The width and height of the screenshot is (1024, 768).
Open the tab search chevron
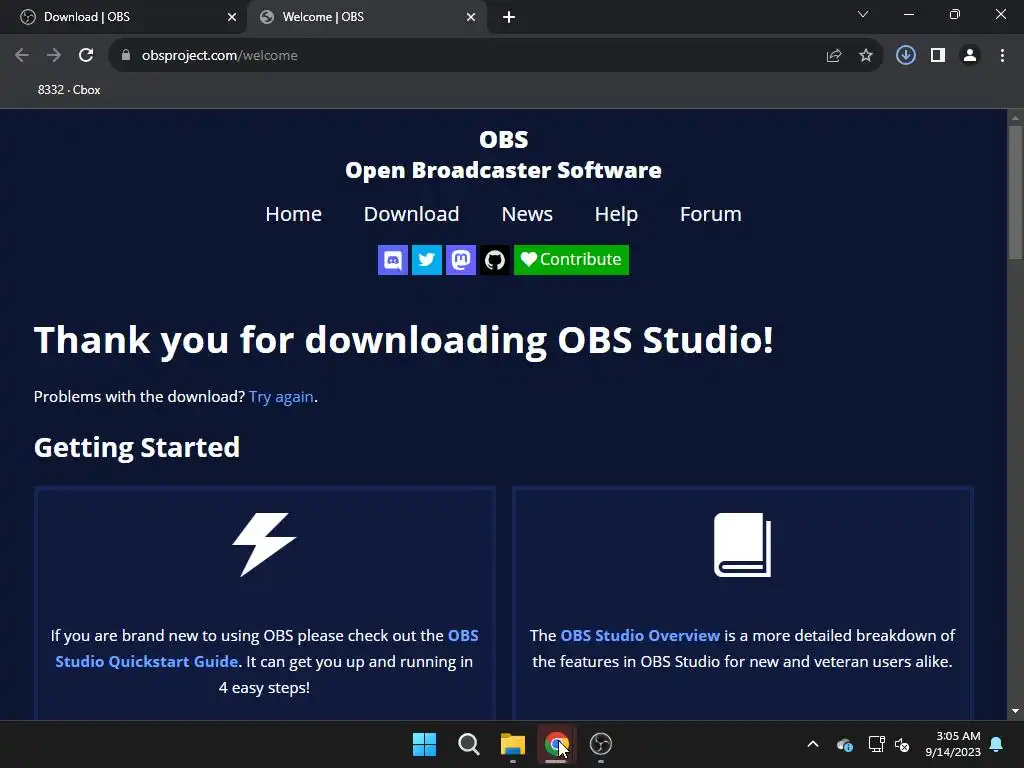[863, 14]
